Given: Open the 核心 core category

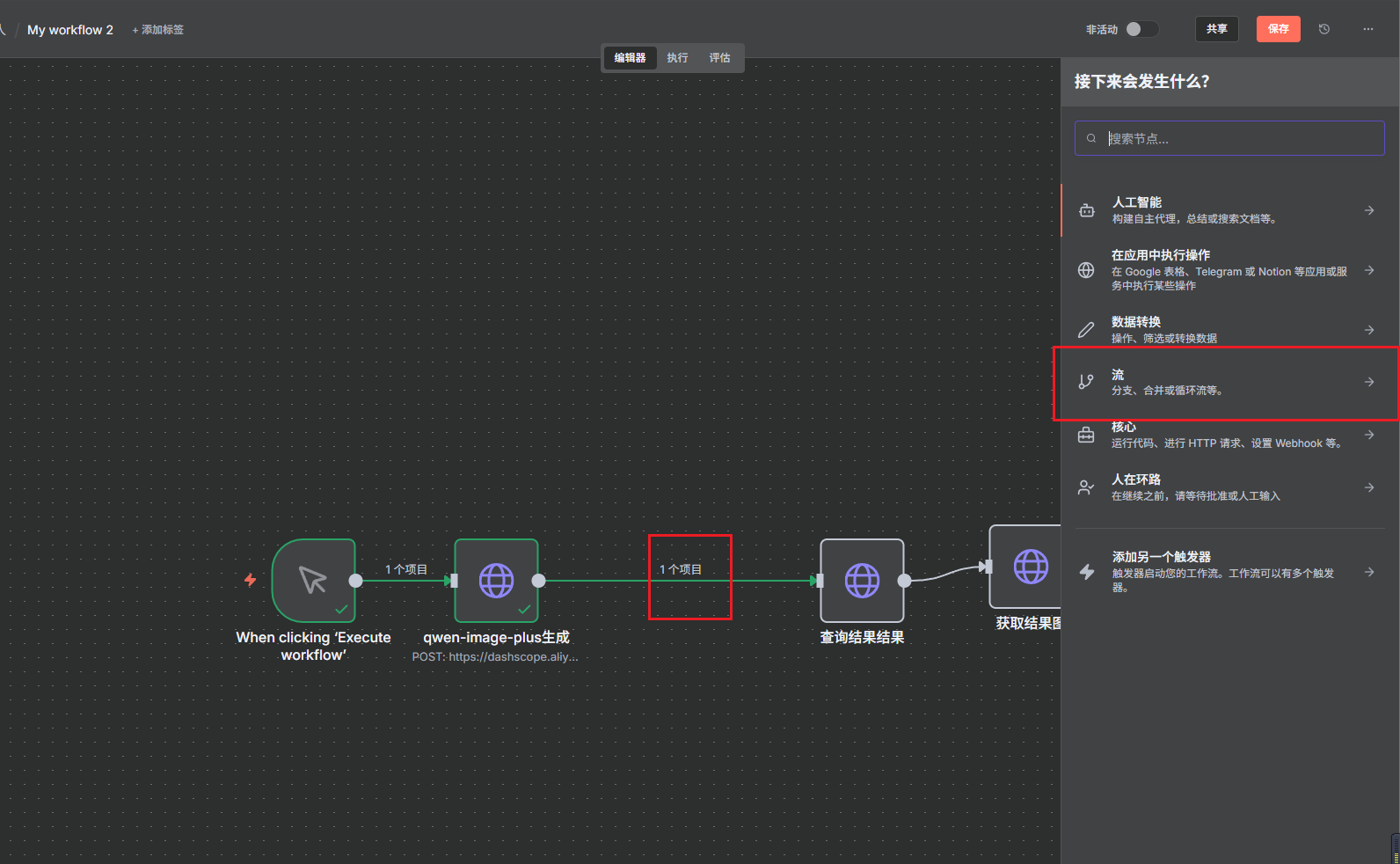Looking at the screenshot, I should [1229, 435].
